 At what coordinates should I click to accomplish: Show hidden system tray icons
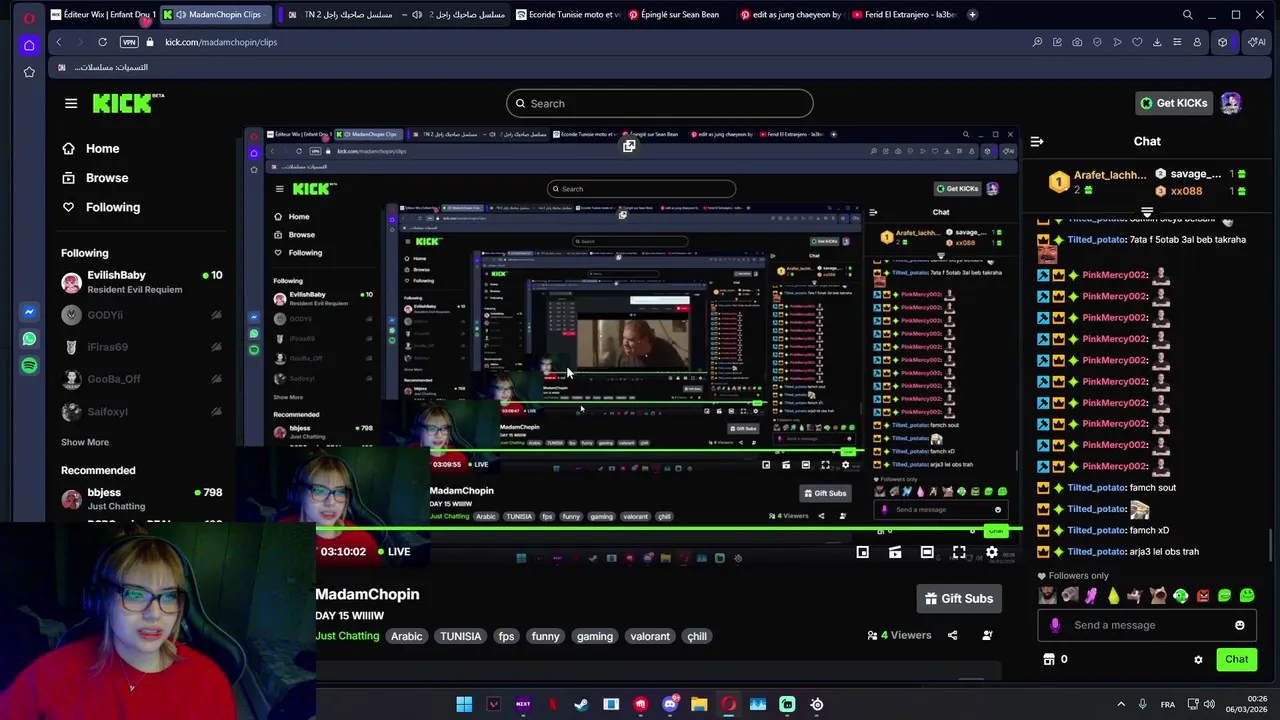pos(1120,705)
